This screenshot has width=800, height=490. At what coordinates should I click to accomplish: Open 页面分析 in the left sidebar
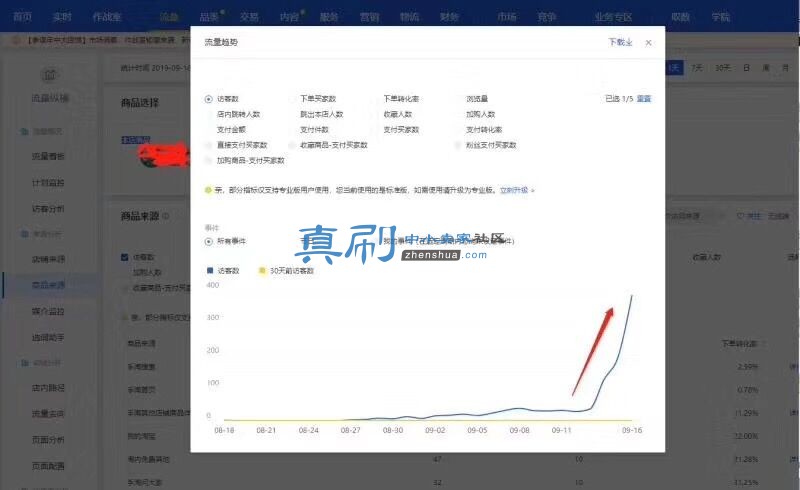point(48,439)
